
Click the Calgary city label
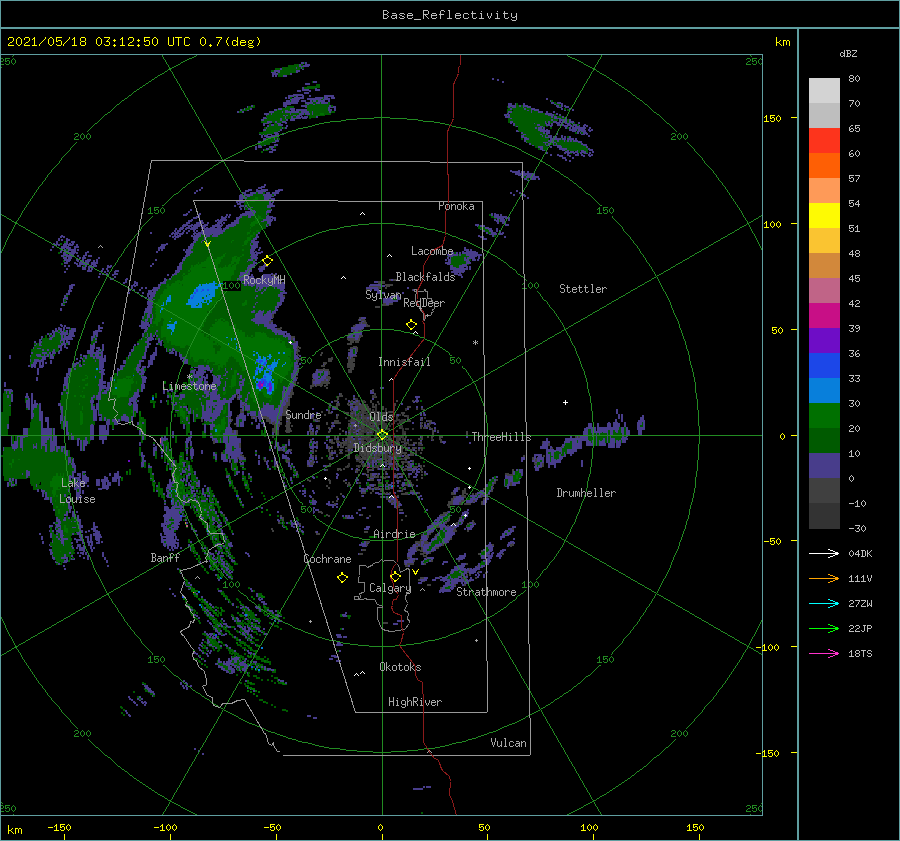[x=390, y=588]
